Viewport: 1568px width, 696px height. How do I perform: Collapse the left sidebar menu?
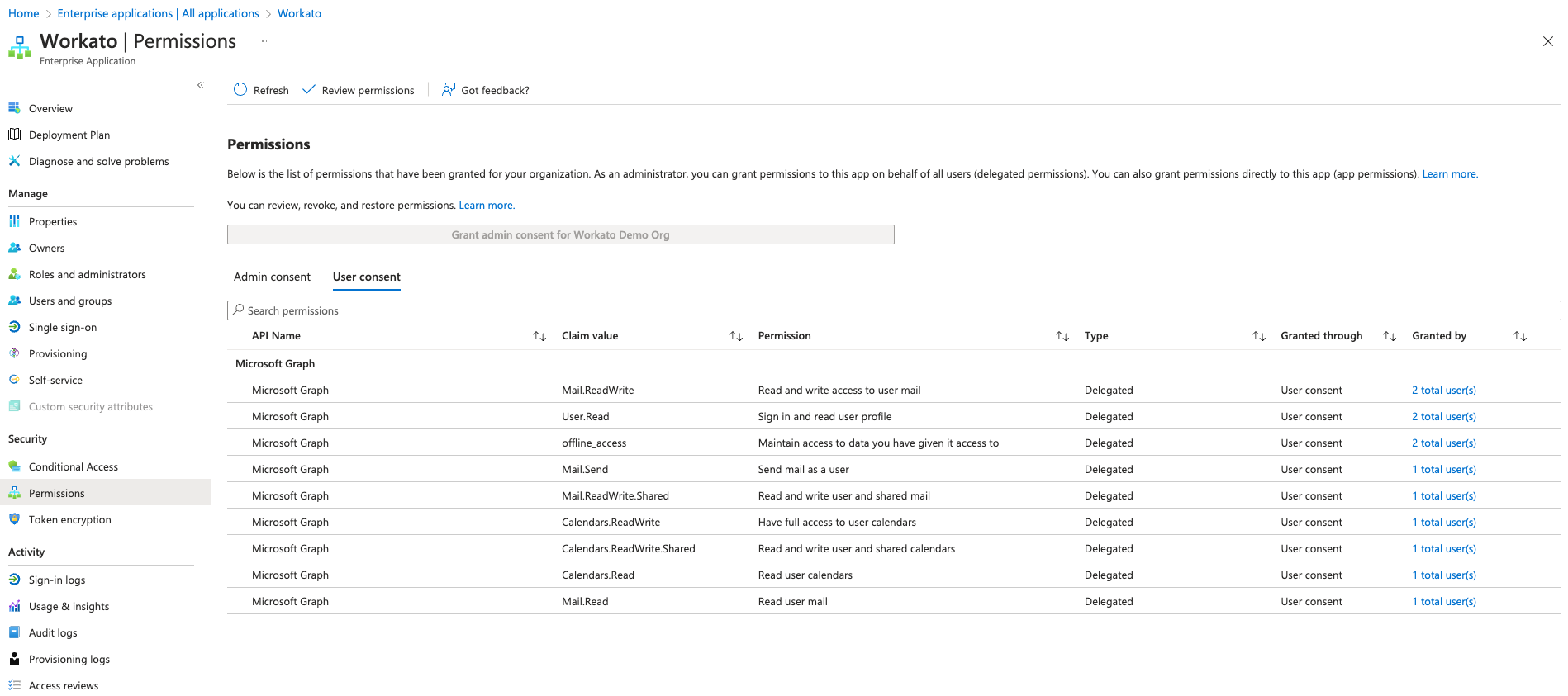[200, 85]
